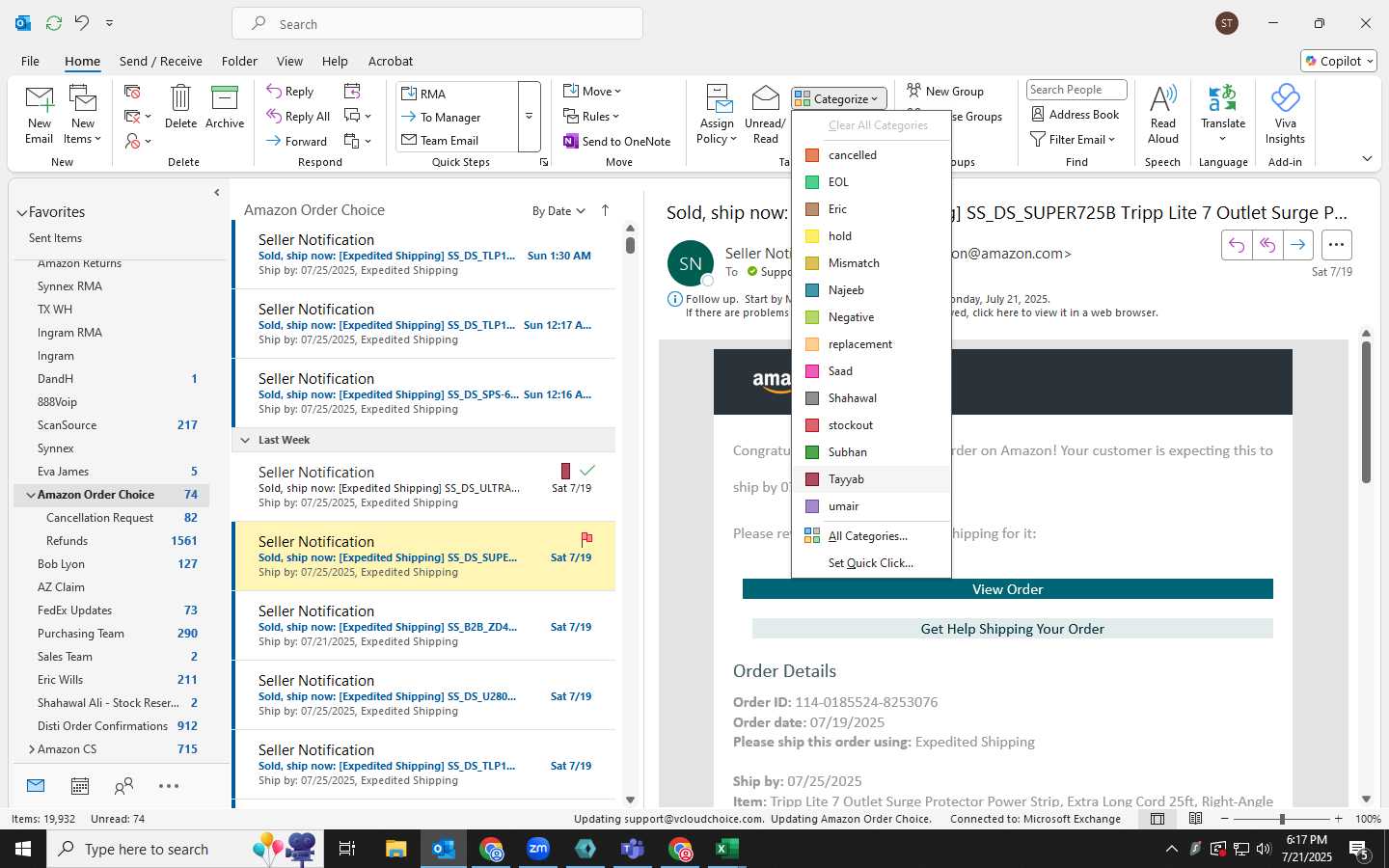Close the Categorize dropdown button
Viewport: 1389px width, 868px height.
click(838, 98)
